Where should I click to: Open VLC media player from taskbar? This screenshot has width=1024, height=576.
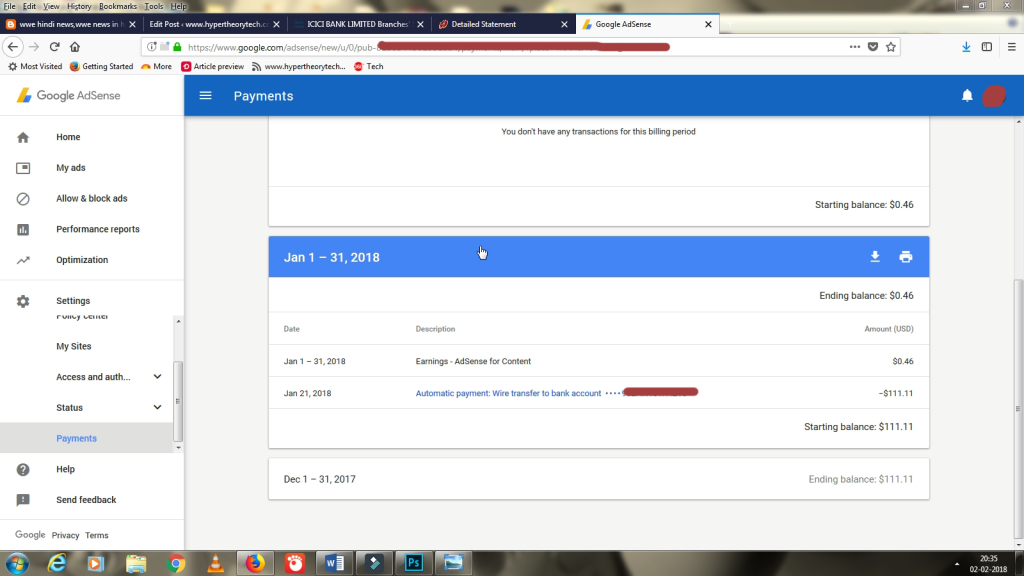tap(216, 563)
